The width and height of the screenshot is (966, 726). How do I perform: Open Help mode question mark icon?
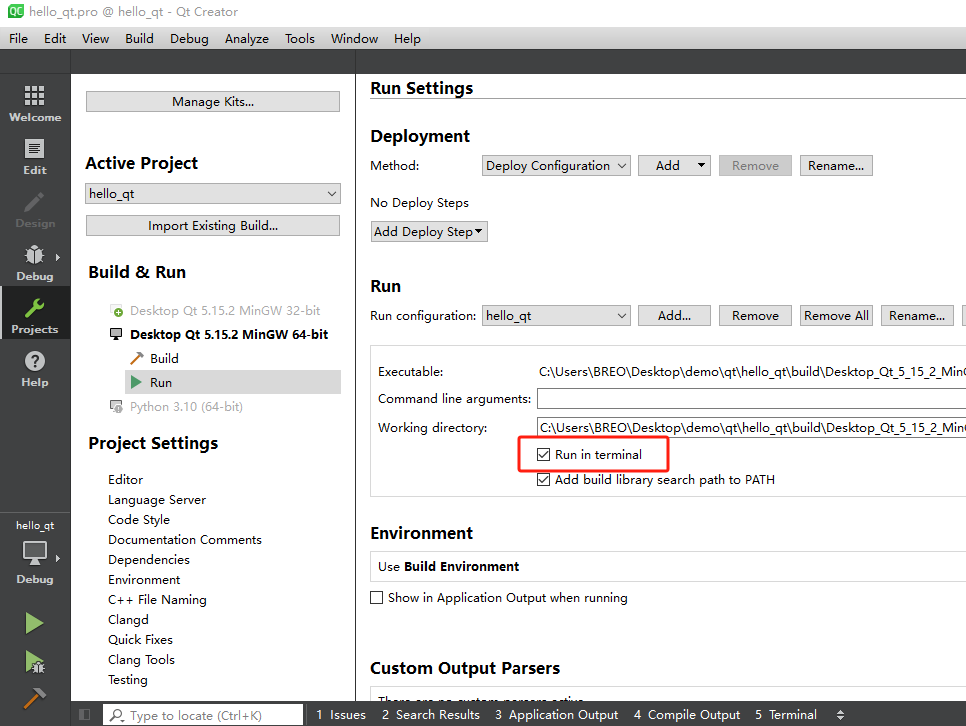(34, 361)
